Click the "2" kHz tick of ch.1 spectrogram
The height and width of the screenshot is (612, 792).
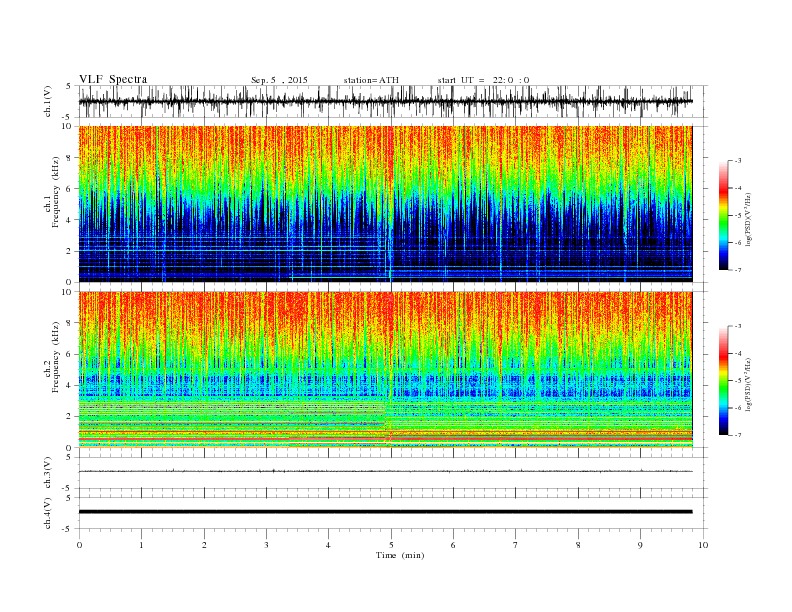pos(69,251)
